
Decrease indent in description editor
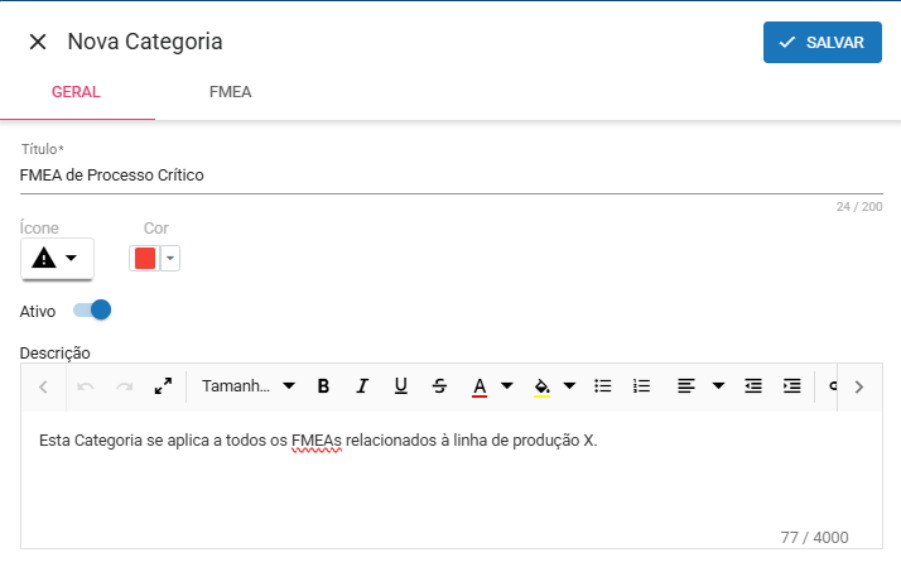[x=753, y=386]
